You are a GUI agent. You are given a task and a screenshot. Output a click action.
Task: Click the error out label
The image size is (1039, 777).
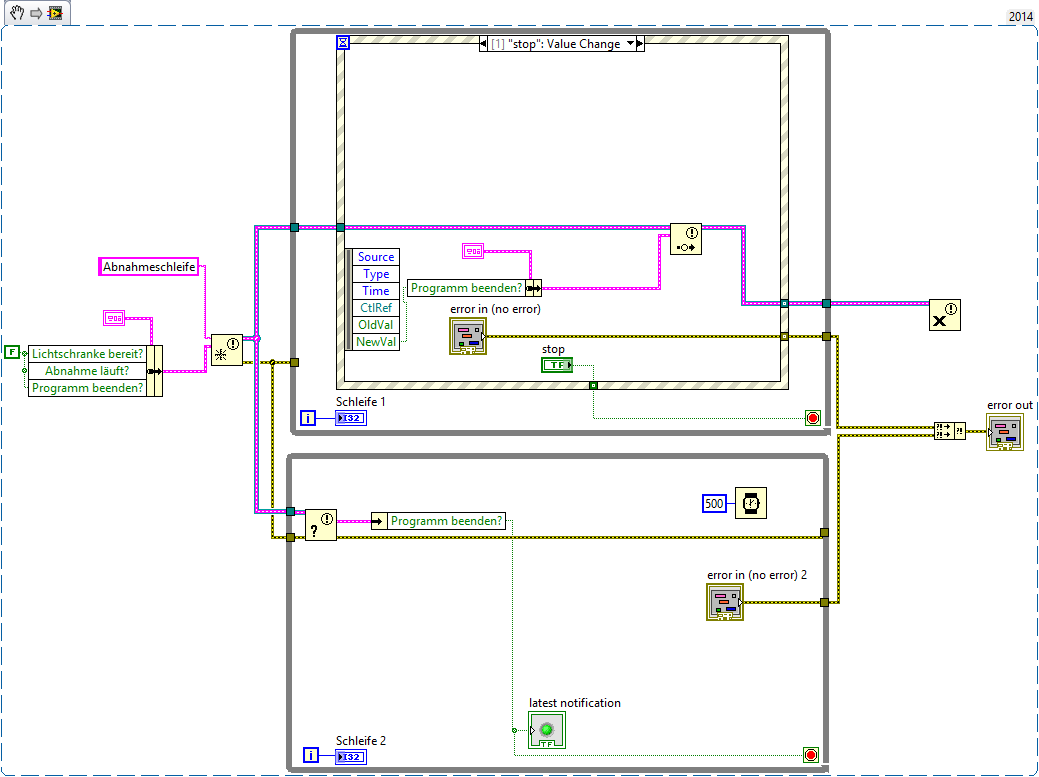coord(1010,405)
